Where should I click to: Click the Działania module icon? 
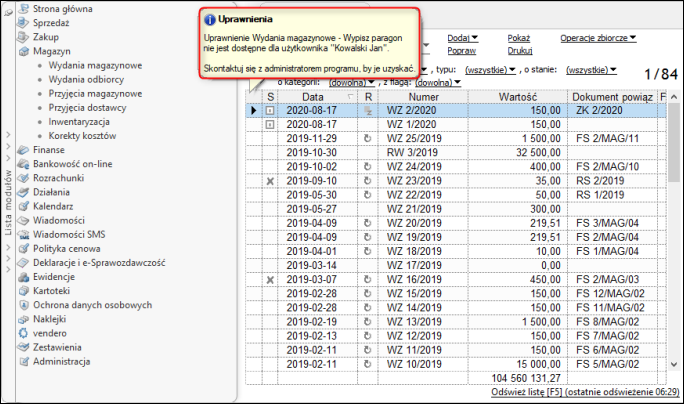click(x=24, y=192)
